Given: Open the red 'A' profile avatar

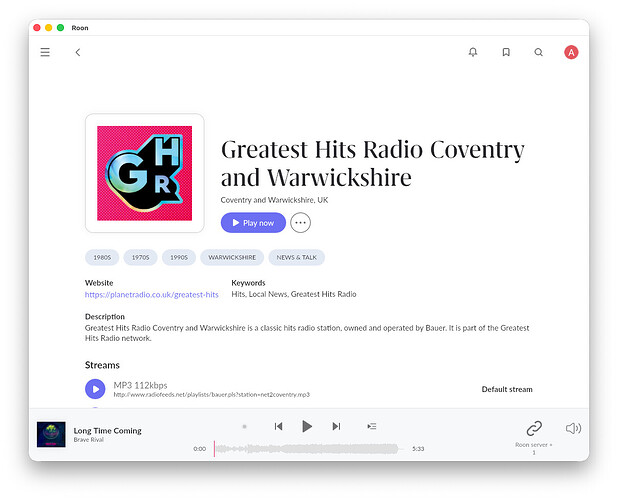Looking at the screenshot, I should [571, 52].
